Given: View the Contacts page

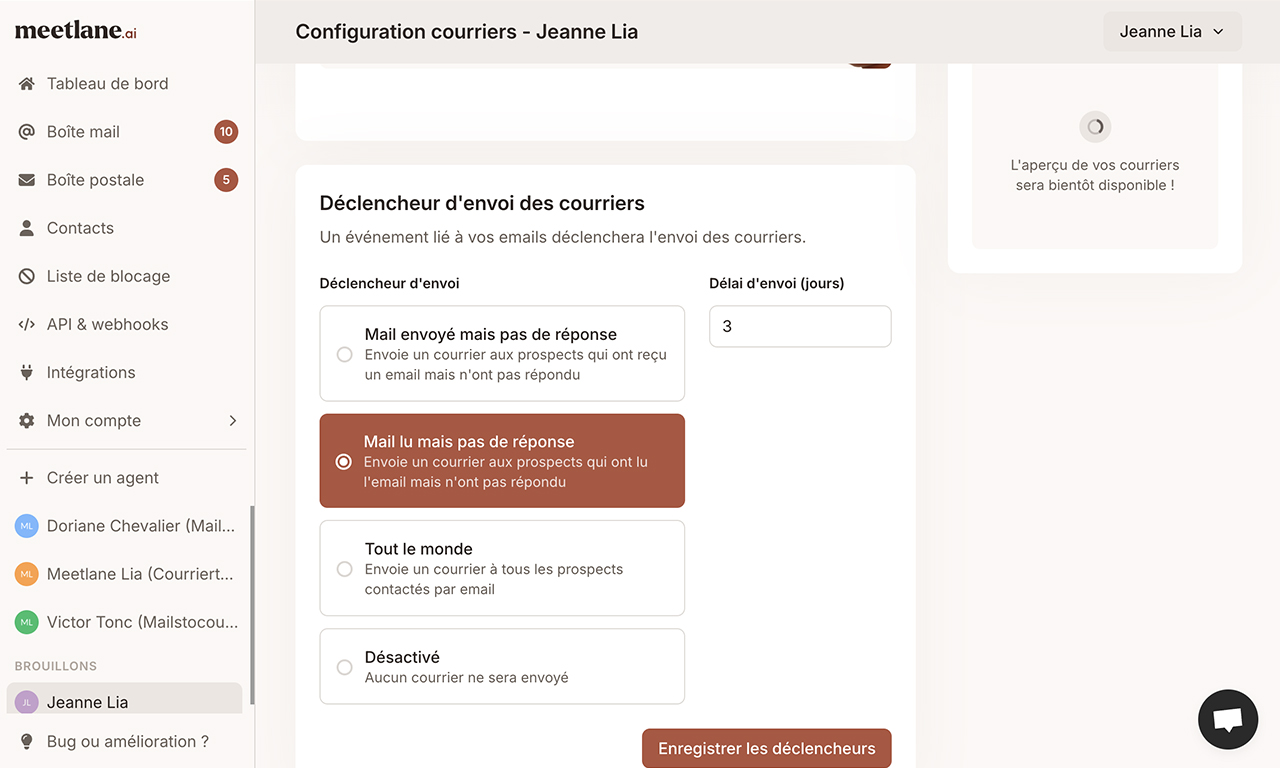Looking at the screenshot, I should click(x=79, y=227).
